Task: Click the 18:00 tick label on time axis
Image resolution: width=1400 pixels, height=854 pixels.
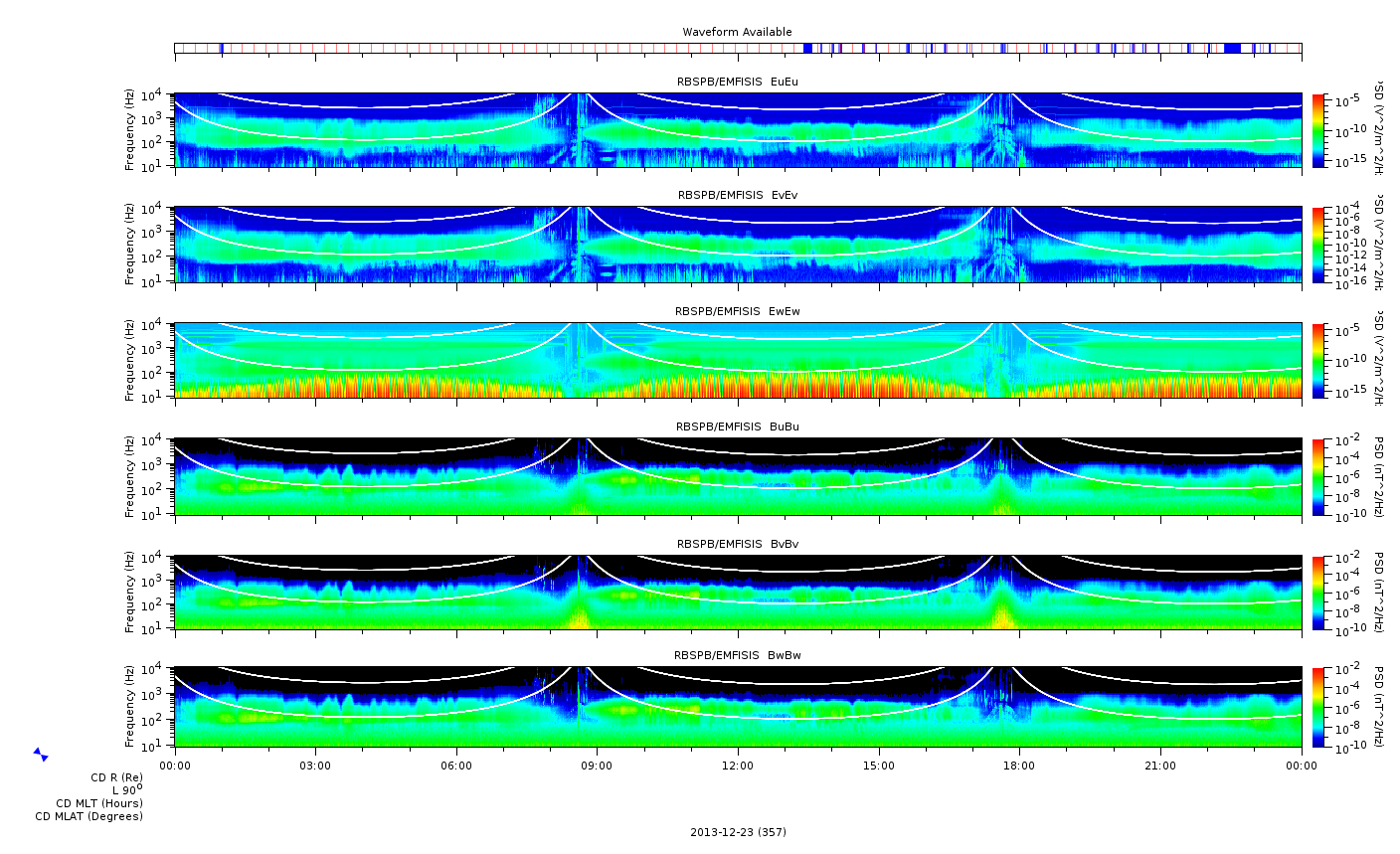Action: tap(1019, 766)
